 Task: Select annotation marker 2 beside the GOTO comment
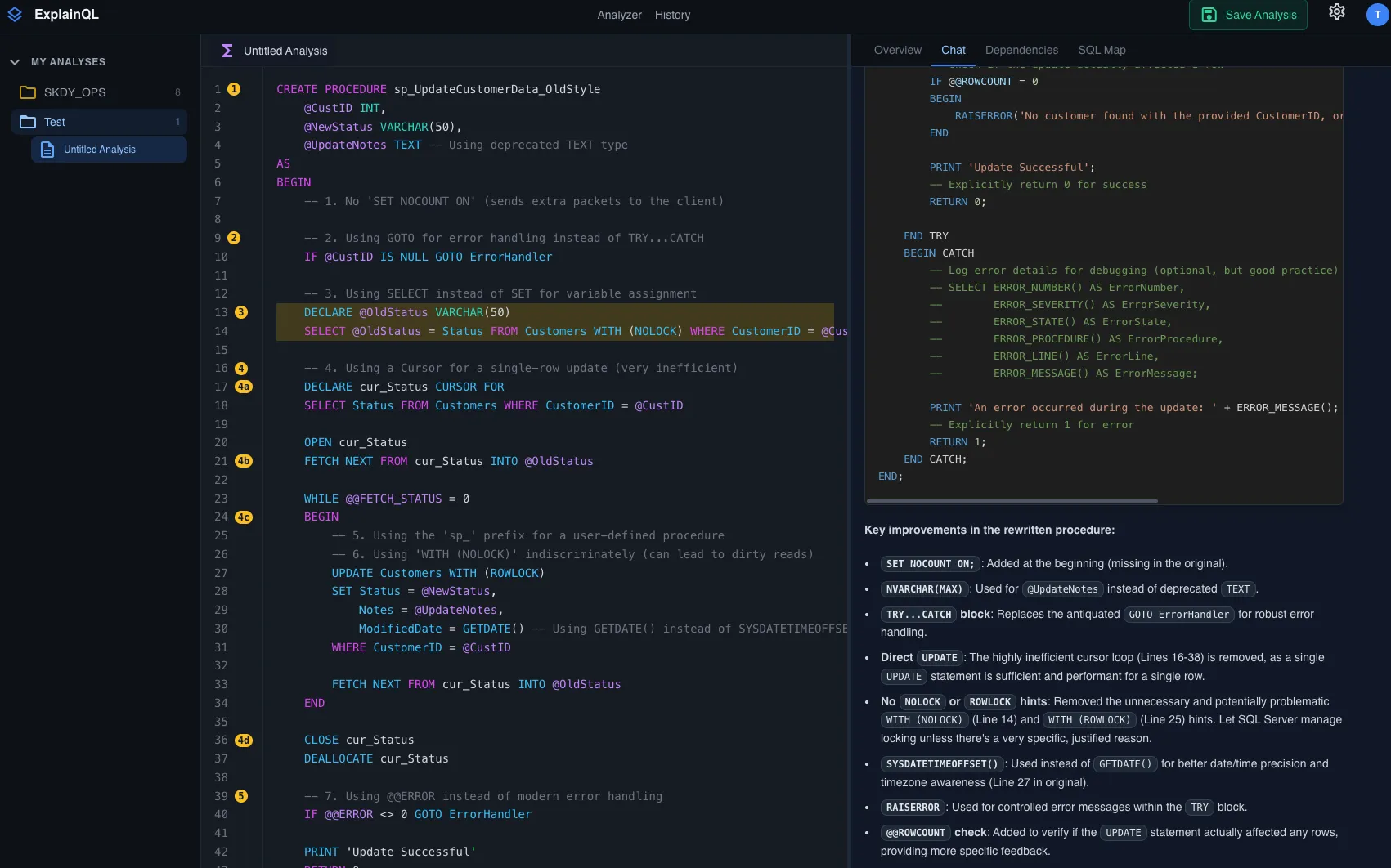click(234, 238)
